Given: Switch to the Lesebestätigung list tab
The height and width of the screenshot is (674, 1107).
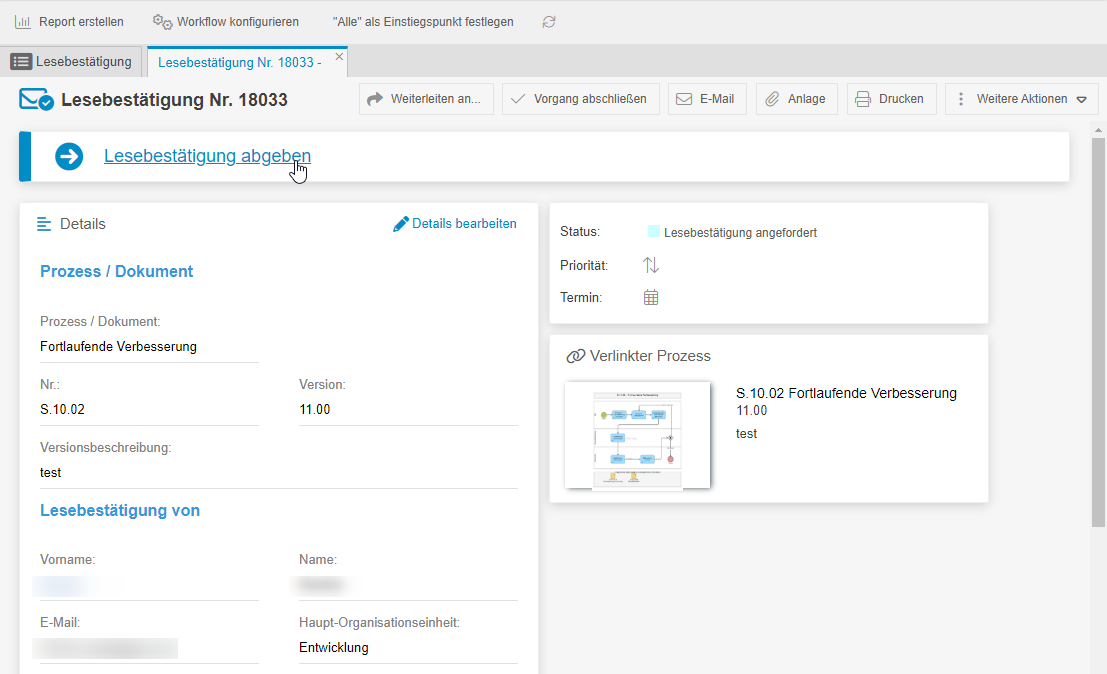Looking at the screenshot, I should pyautogui.click(x=72, y=62).
